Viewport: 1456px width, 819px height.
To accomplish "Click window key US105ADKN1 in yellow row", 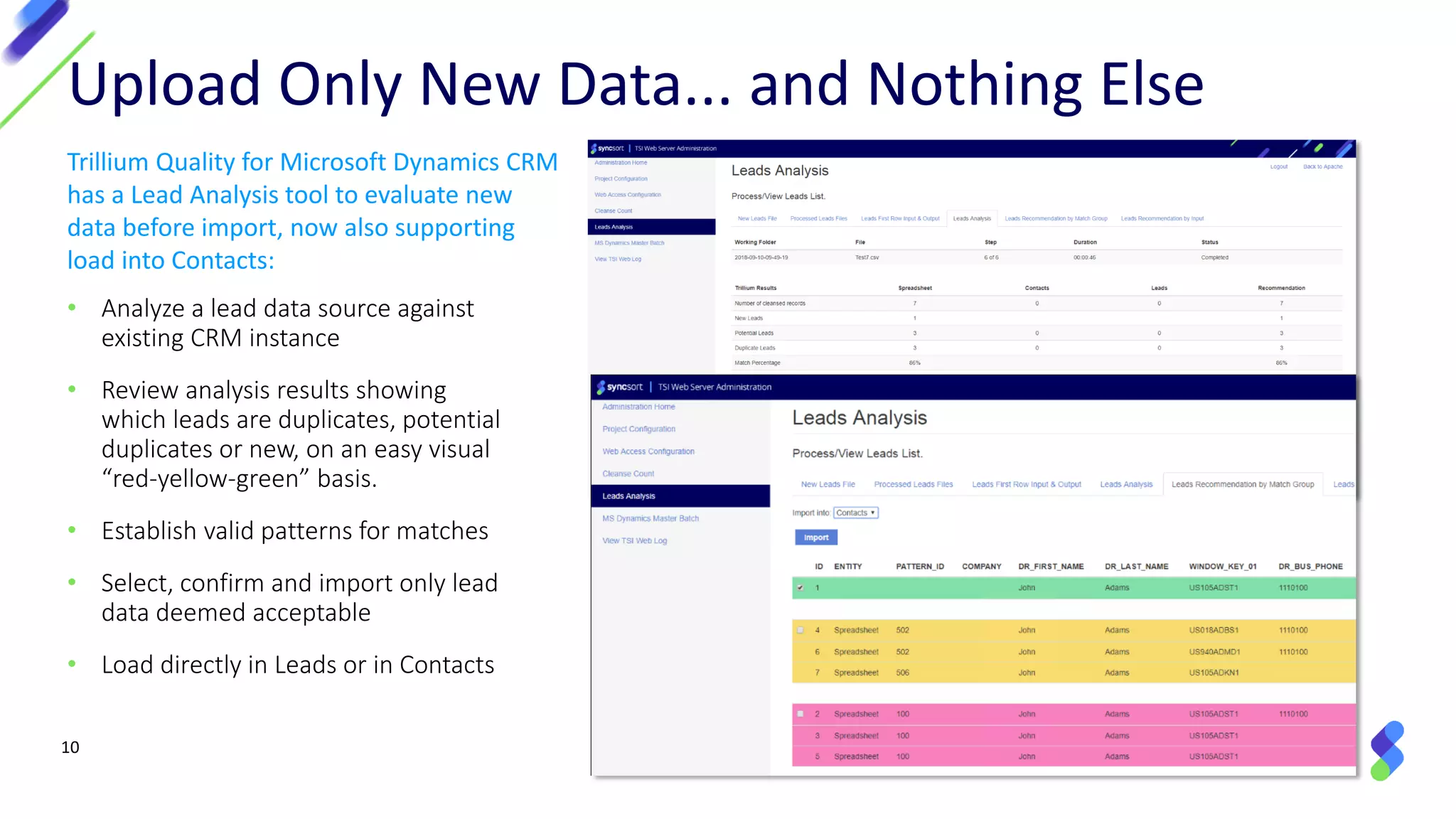I will pos(1214,673).
